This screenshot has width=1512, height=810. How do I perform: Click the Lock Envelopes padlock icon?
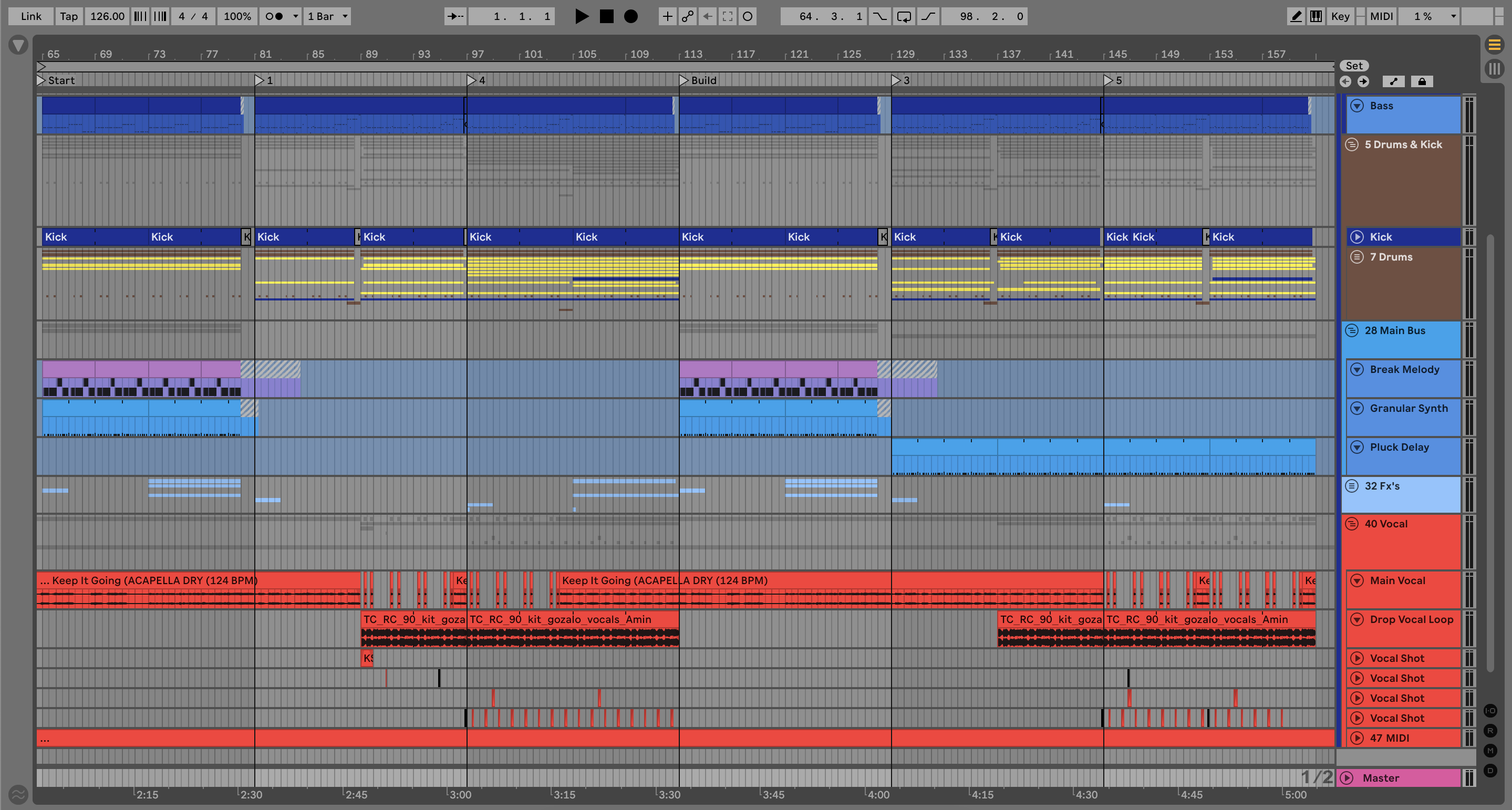pos(1422,81)
